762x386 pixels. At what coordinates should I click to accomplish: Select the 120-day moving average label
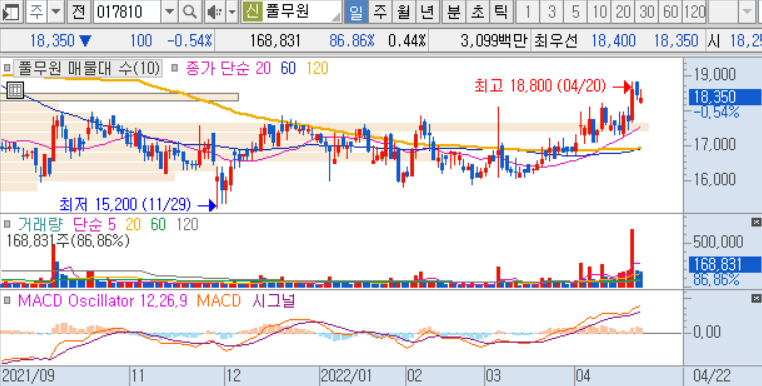(317, 69)
